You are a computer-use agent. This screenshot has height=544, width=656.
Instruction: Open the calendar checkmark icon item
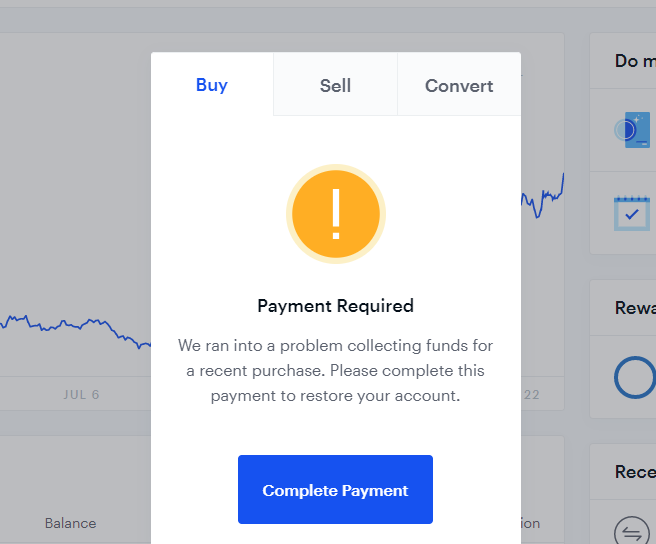pos(632,213)
